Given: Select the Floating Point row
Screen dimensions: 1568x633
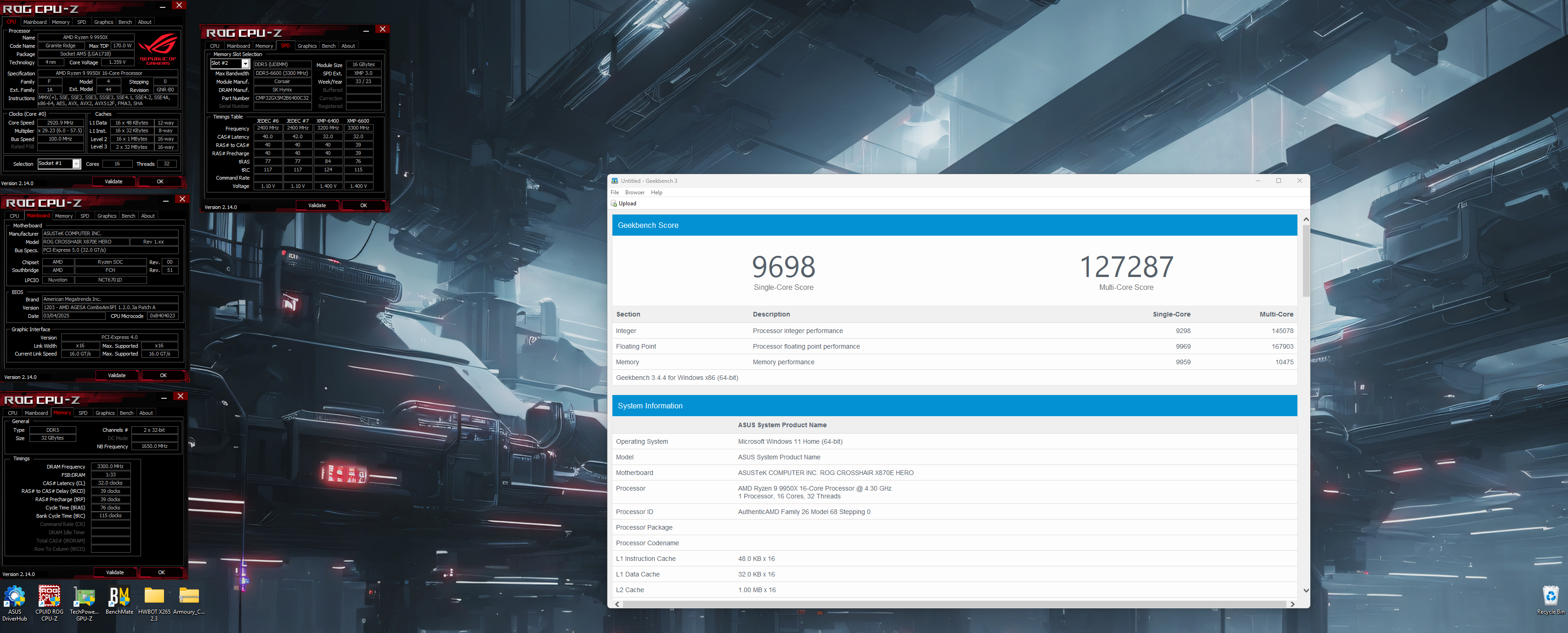Looking at the screenshot, I should tap(954, 347).
